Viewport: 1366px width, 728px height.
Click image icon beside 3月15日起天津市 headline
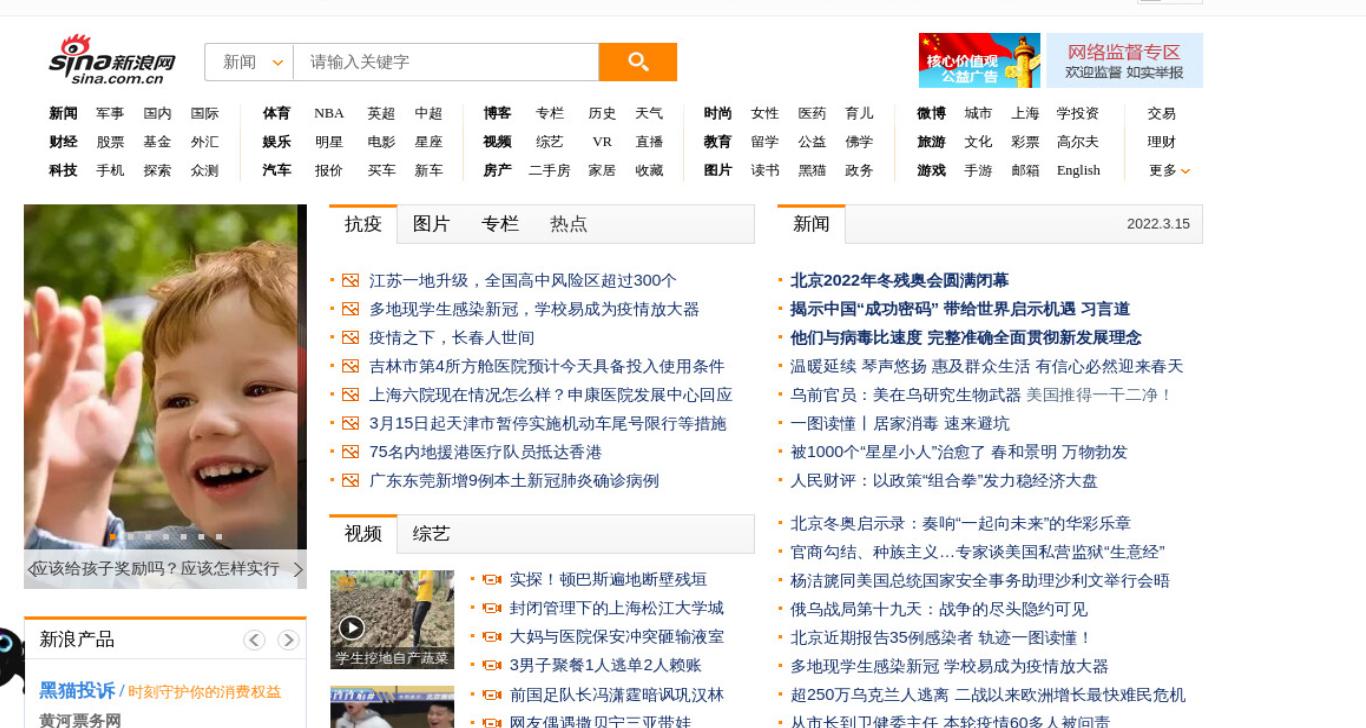(350, 424)
